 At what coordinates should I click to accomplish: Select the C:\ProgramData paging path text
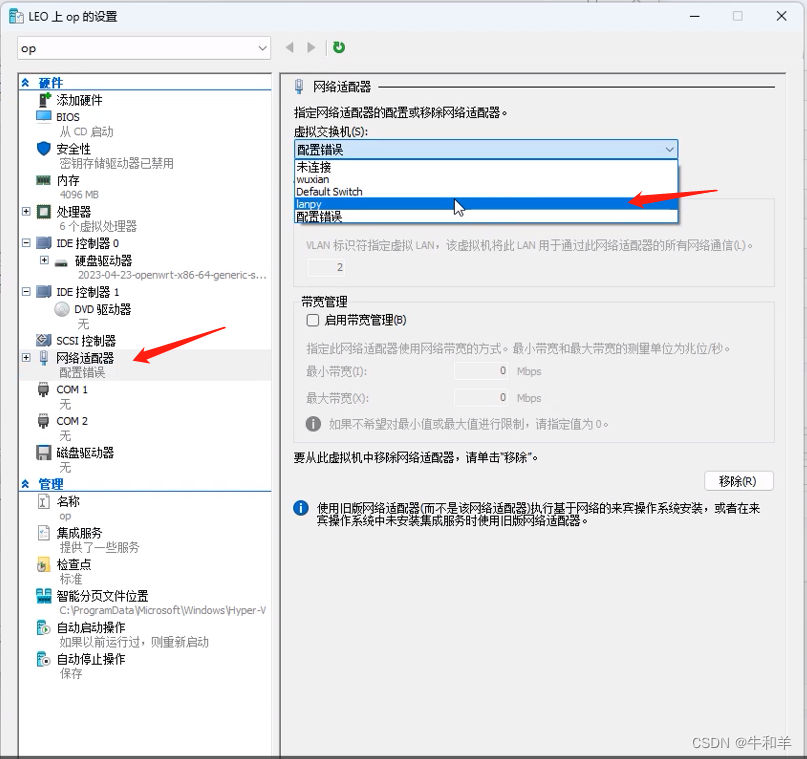coord(163,610)
